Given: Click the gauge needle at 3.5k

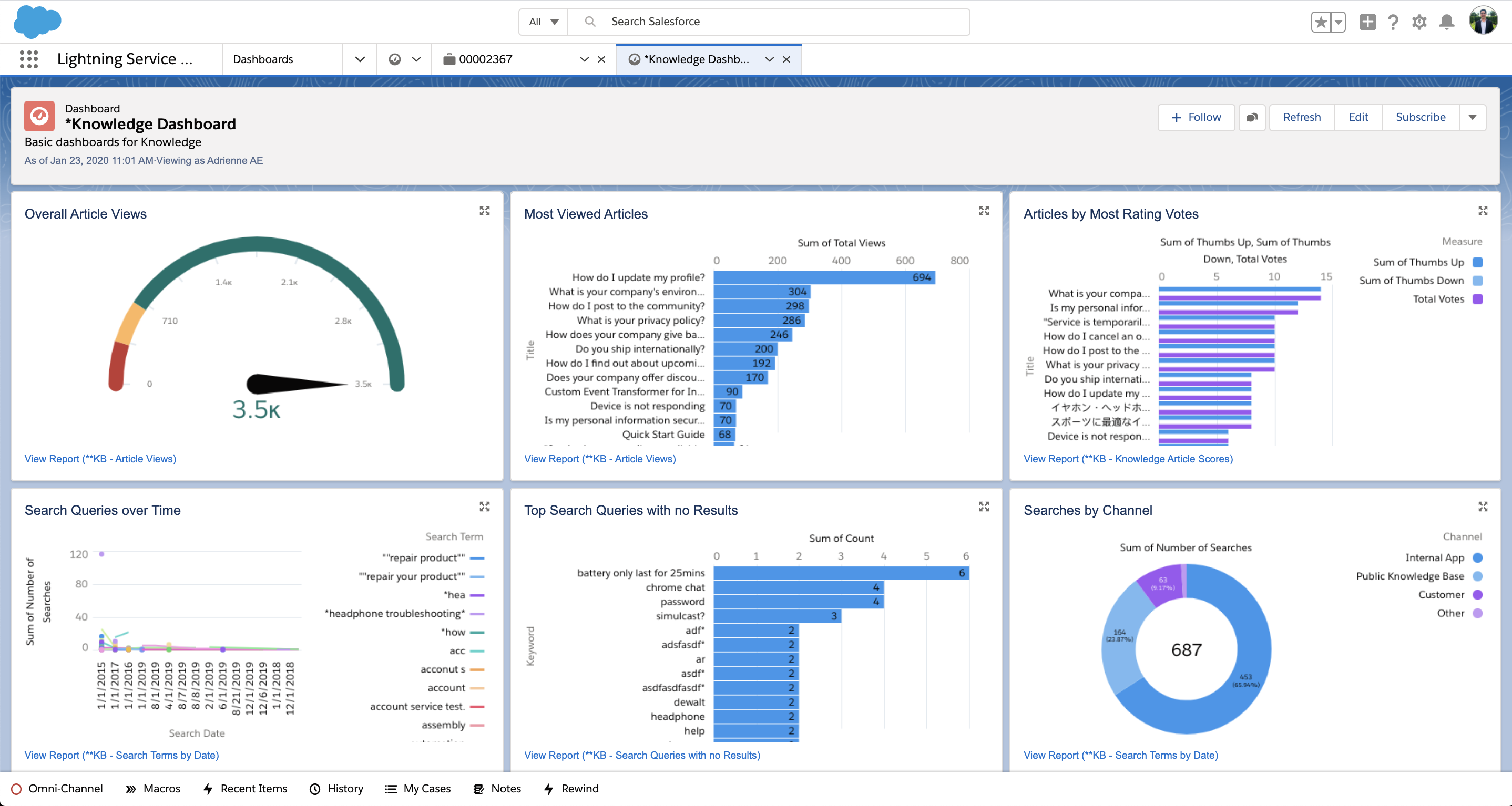Looking at the screenshot, I should pos(297,384).
